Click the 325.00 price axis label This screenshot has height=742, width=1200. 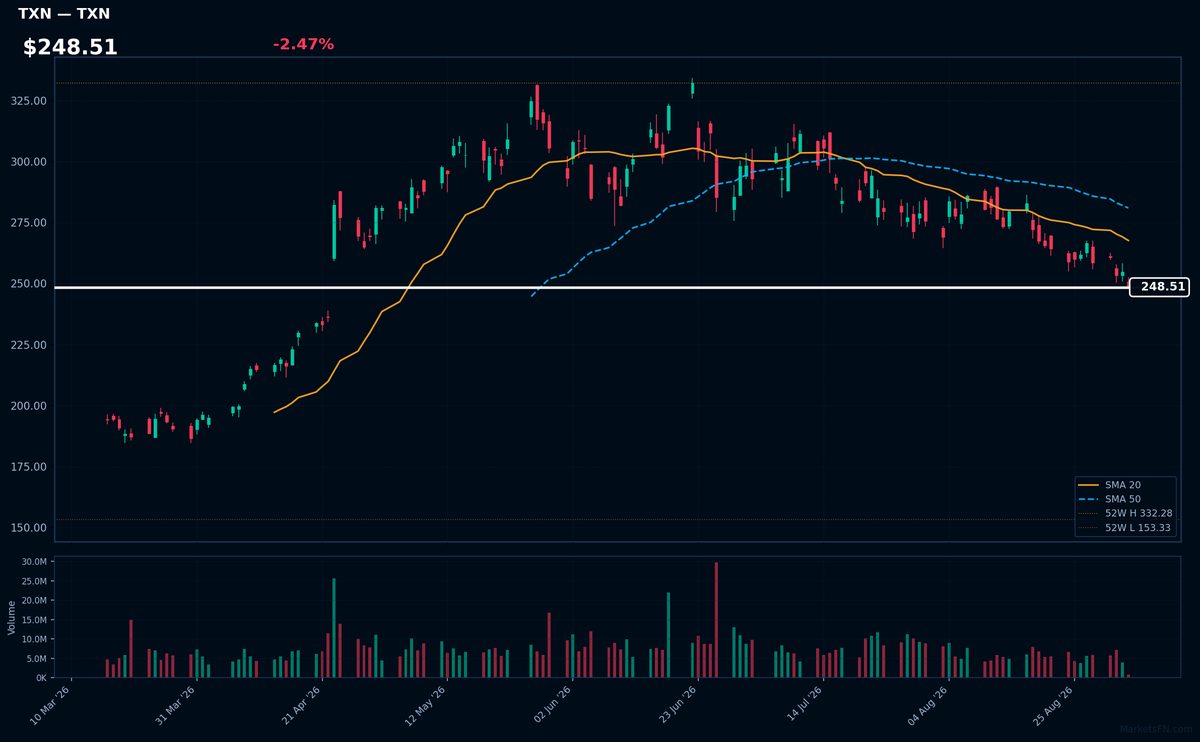click(27, 101)
